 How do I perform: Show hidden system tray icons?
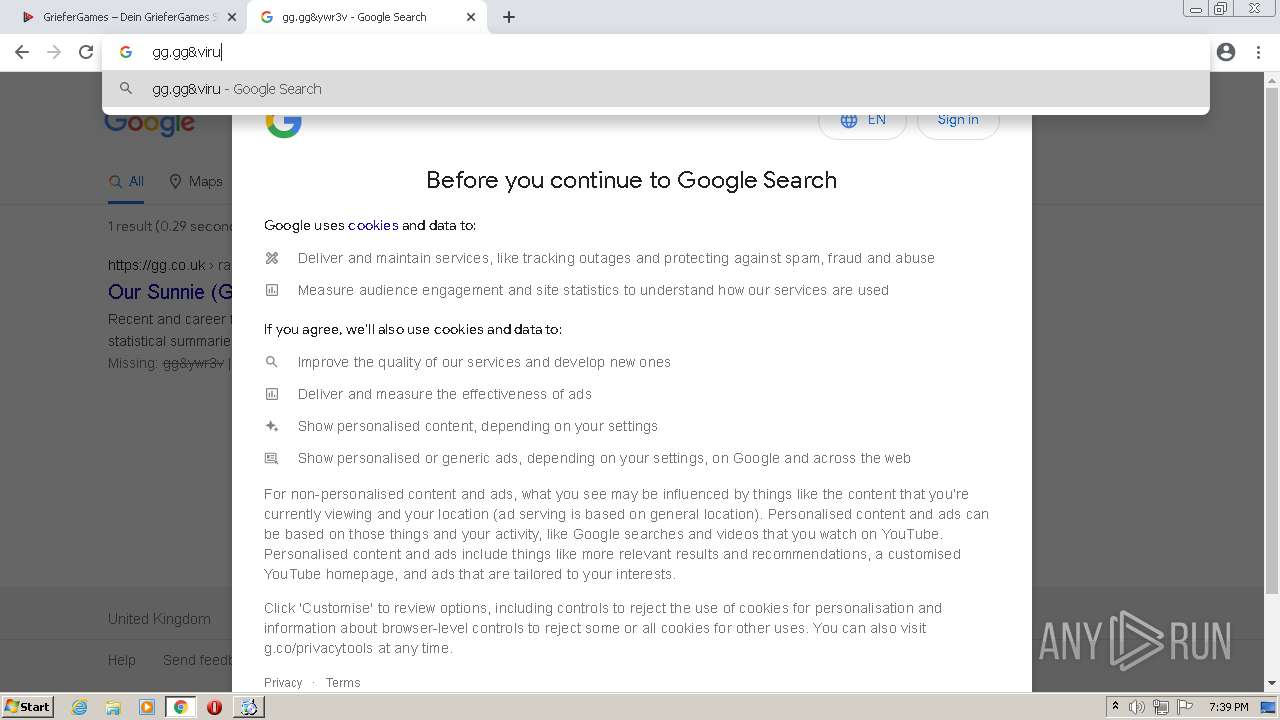pos(1116,707)
